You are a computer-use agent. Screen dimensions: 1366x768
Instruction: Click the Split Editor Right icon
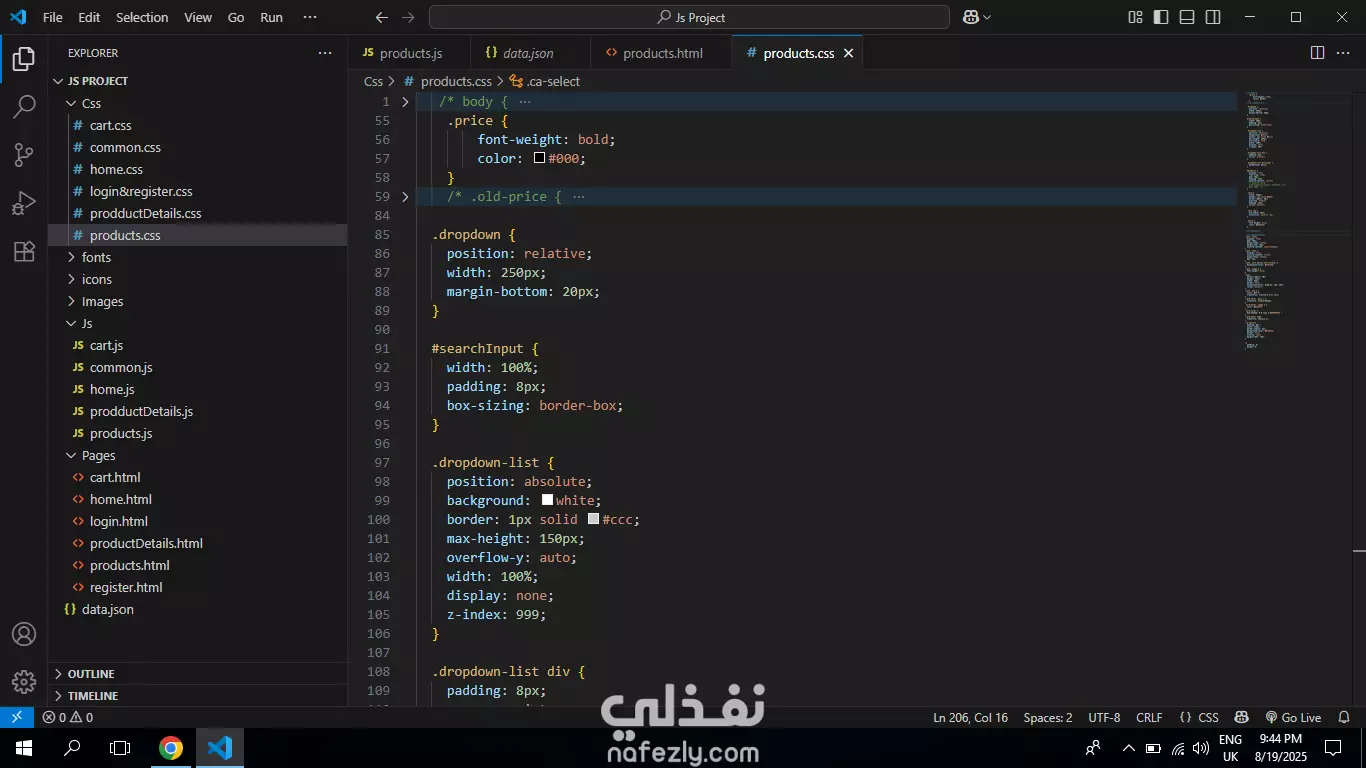[1317, 53]
